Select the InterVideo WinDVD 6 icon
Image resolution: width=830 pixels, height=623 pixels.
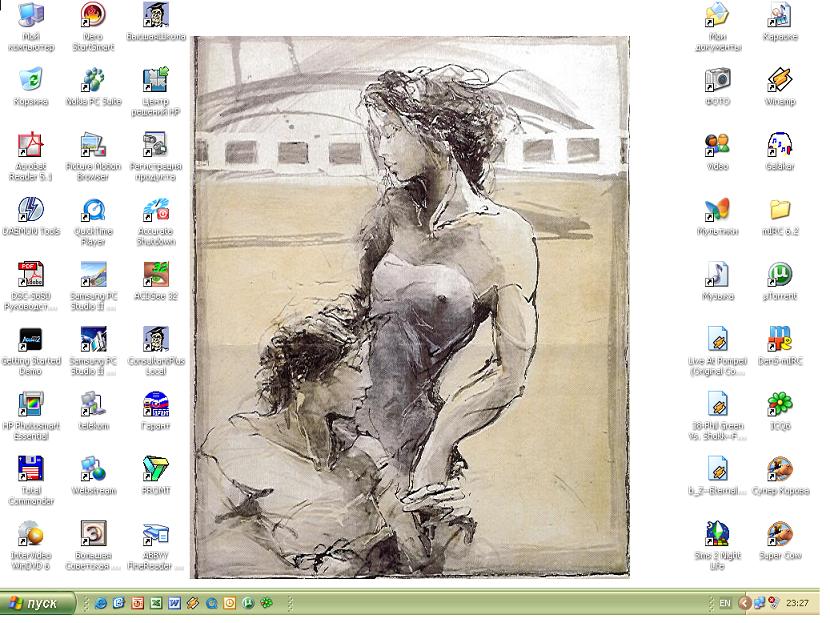31,535
